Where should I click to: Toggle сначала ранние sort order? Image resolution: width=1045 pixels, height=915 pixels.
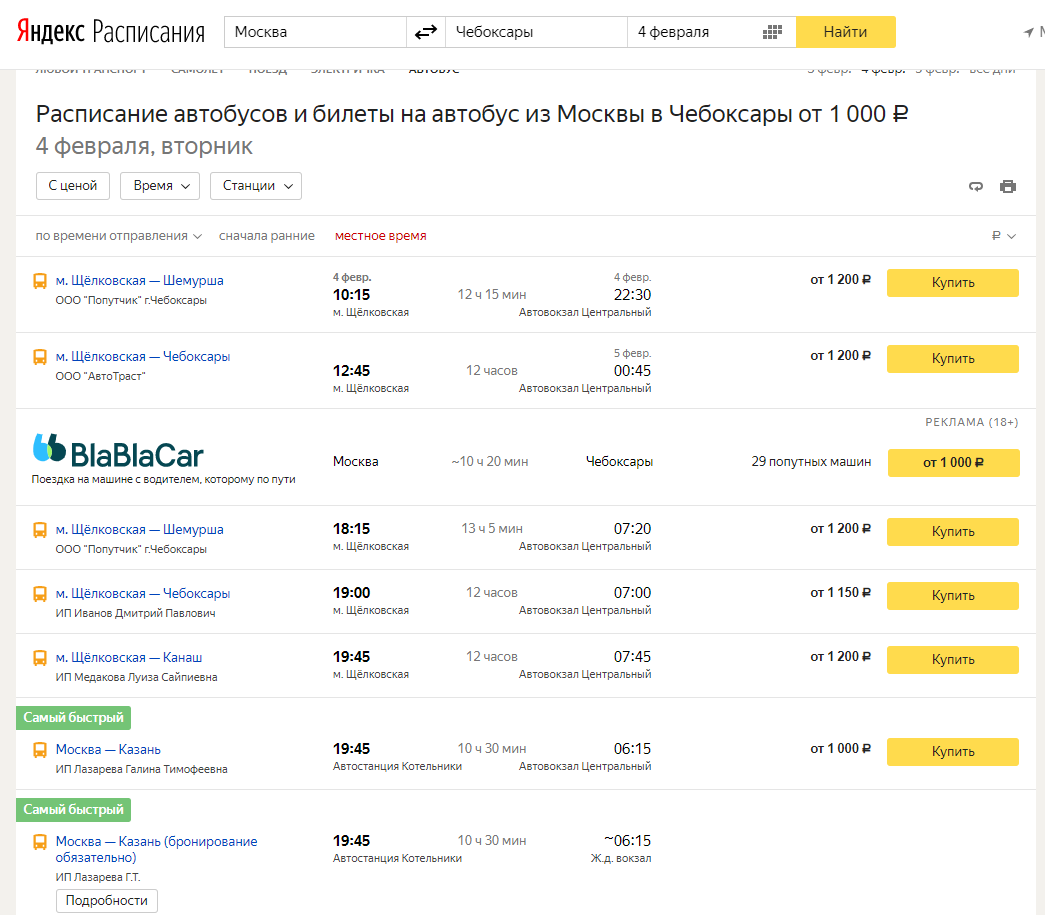[x=267, y=236]
